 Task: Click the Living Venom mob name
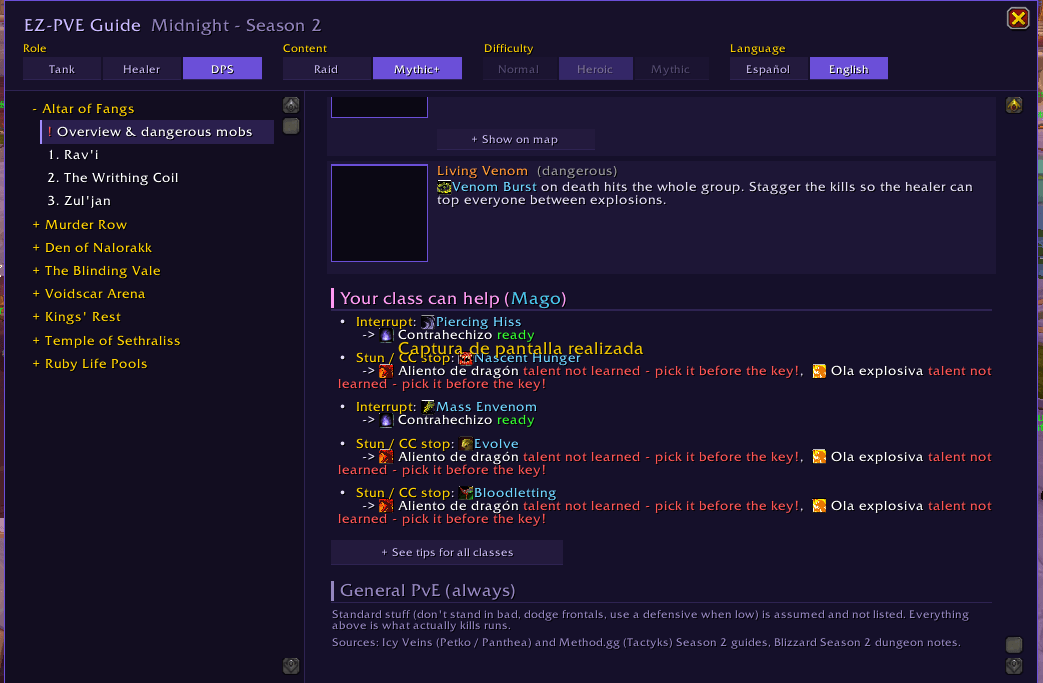[x=482, y=172]
